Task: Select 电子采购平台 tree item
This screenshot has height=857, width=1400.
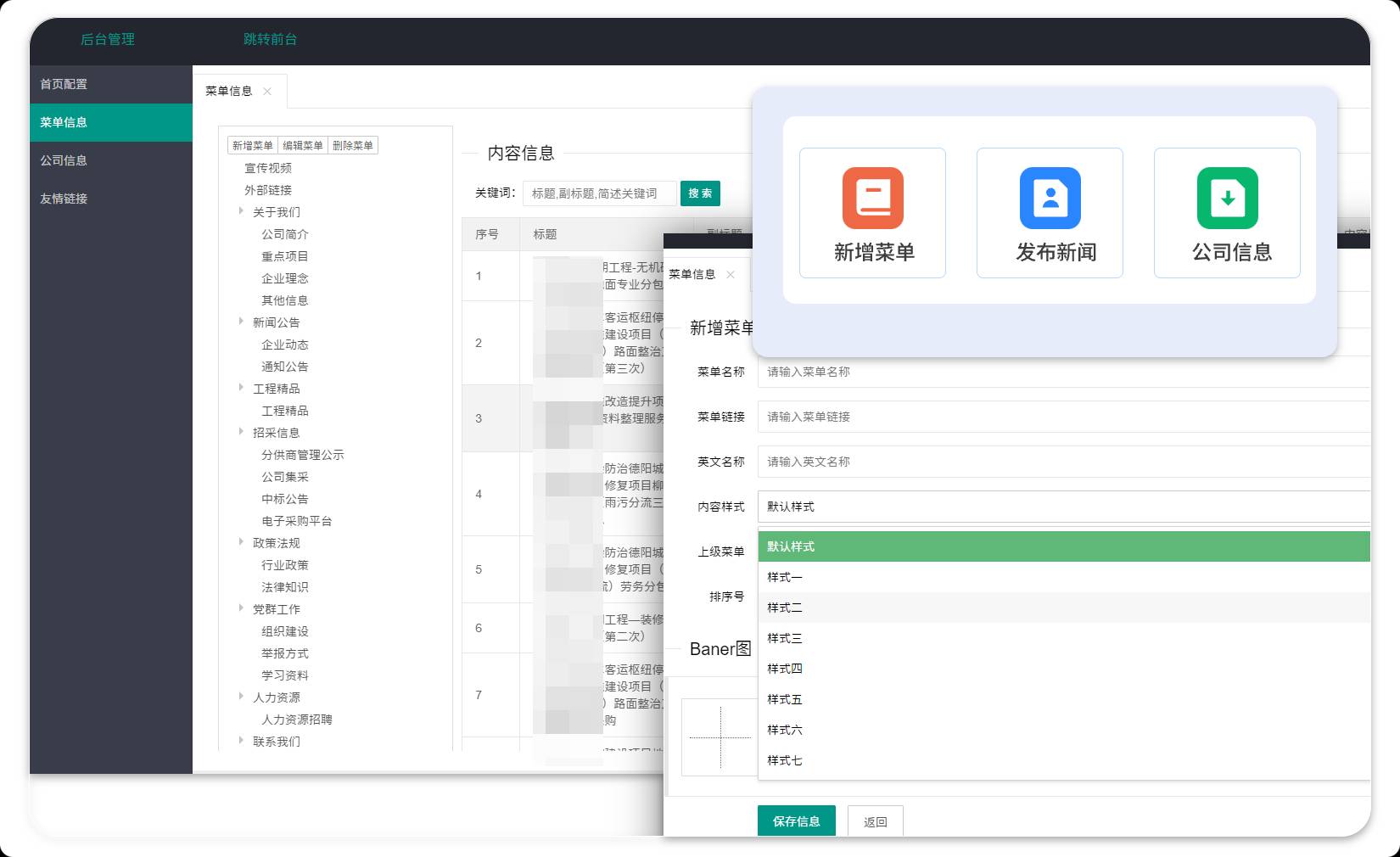Action: pos(297,521)
